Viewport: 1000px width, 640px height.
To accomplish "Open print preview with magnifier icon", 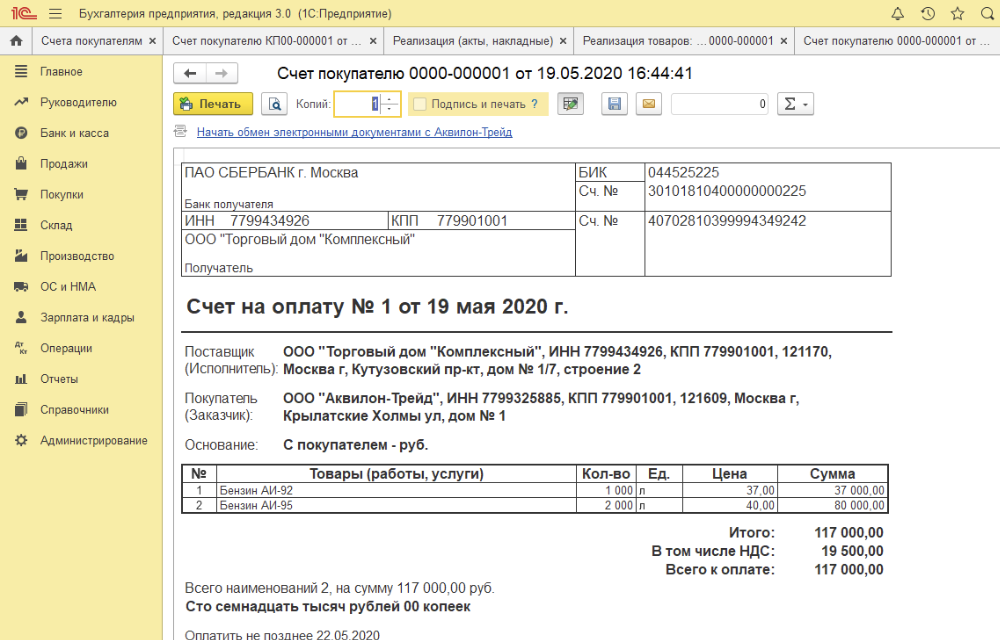I will tap(274, 104).
